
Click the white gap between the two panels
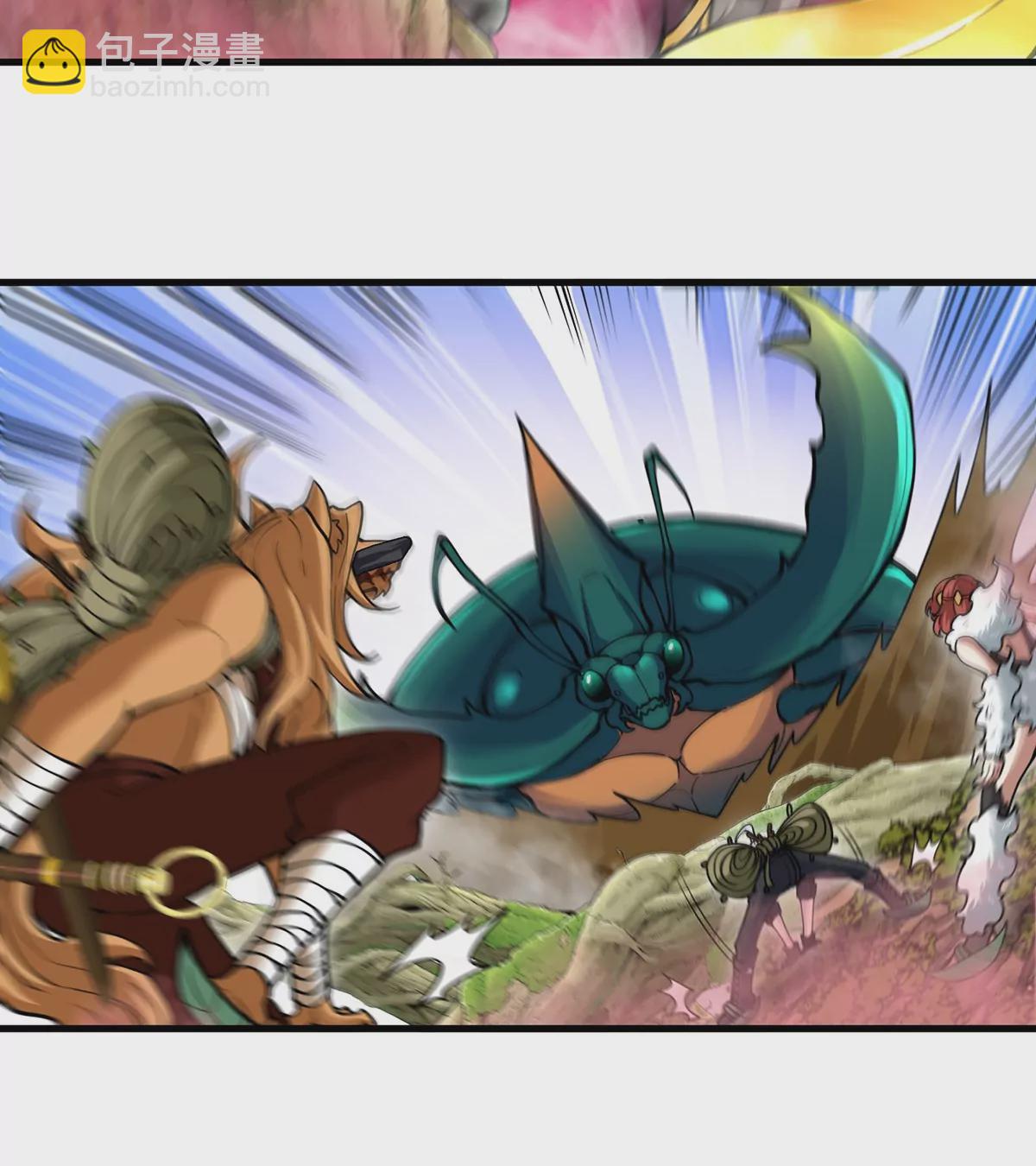click(x=518, y=173)
